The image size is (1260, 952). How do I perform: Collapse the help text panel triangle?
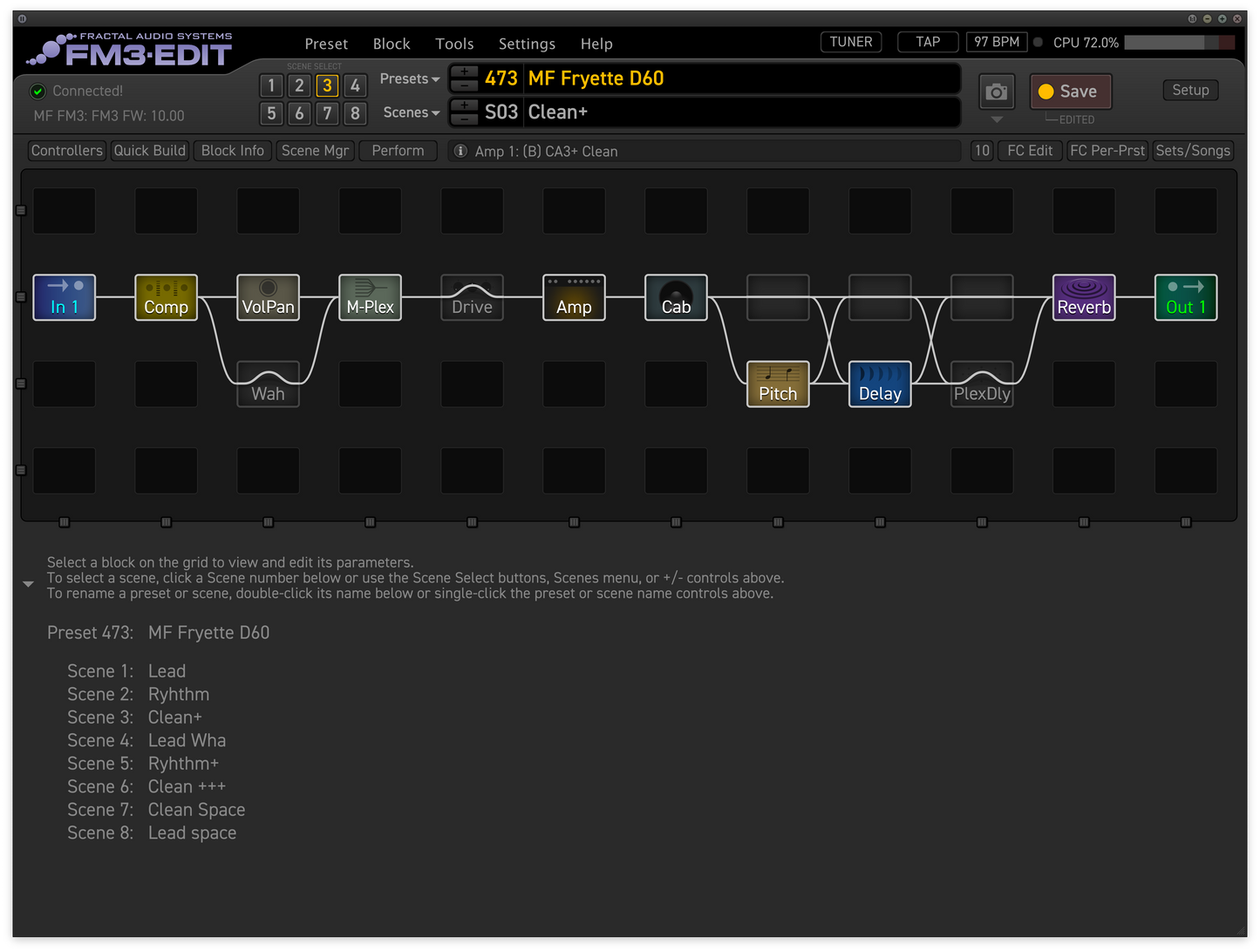tap(28, 583)
